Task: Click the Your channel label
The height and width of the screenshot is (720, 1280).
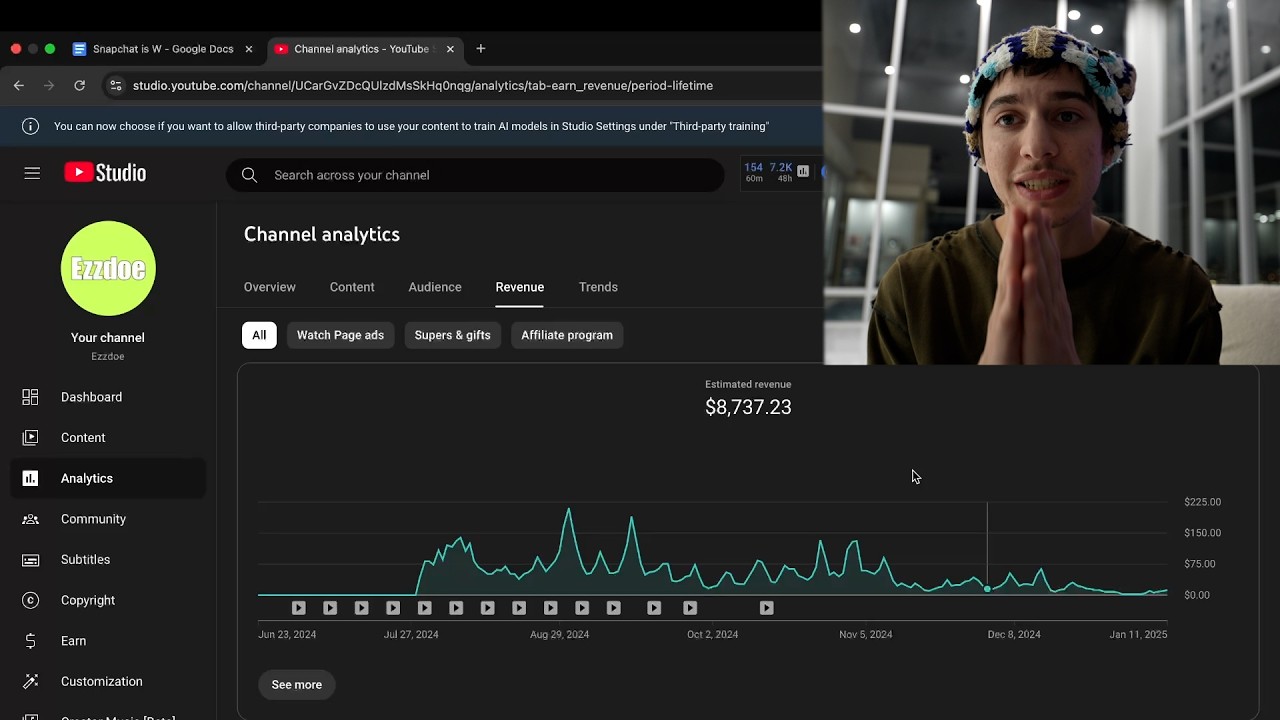Action: tap(108, 338)
